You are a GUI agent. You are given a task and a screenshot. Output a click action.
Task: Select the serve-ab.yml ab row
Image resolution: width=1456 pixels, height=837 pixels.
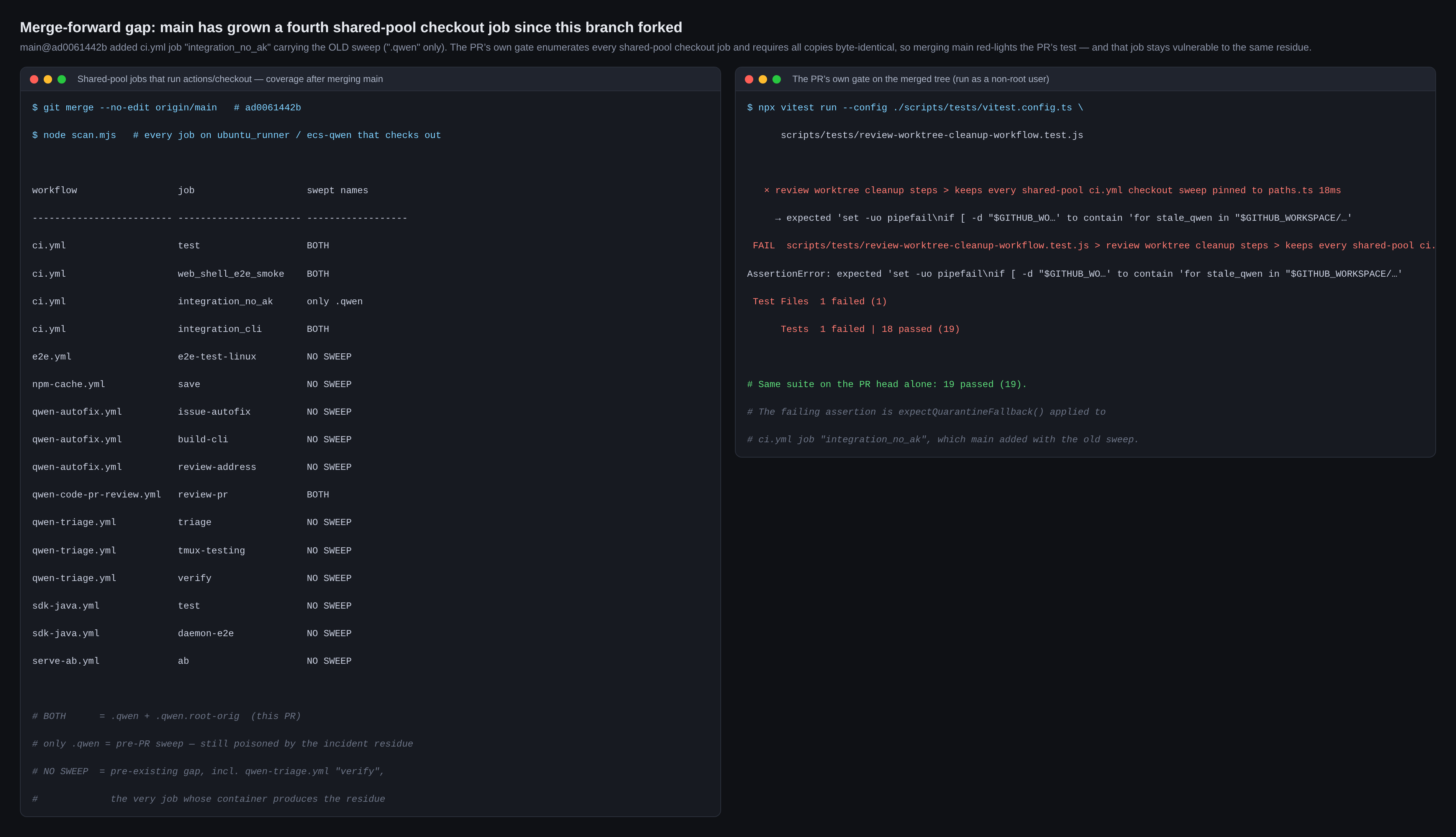(x=192, y=661)
